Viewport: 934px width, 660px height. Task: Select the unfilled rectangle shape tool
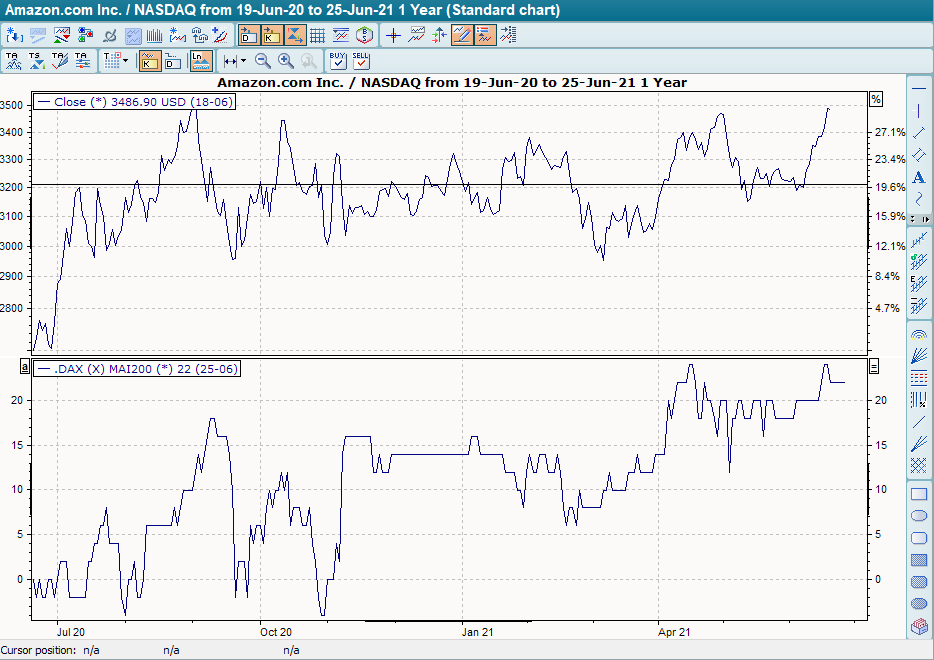click(919, 494)
